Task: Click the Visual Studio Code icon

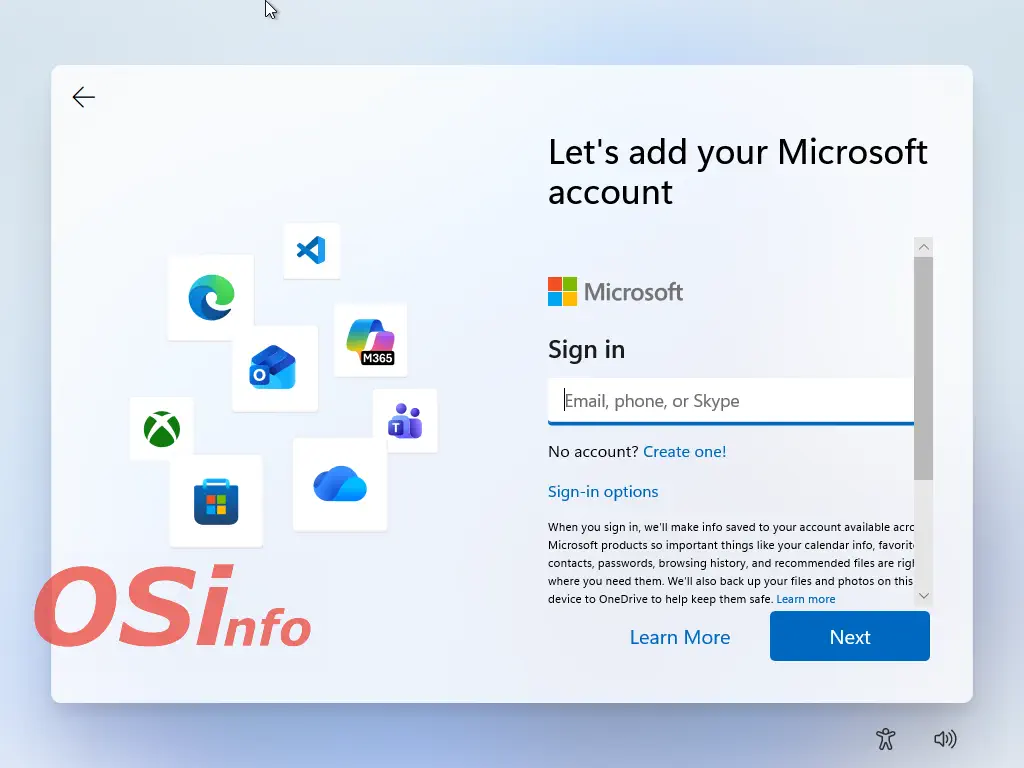Action: [x=311, y=250]
